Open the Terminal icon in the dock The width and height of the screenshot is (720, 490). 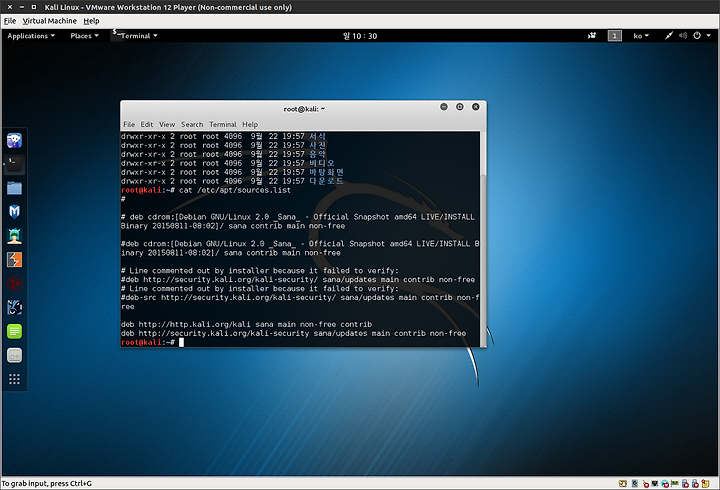(x=14, y=164)
